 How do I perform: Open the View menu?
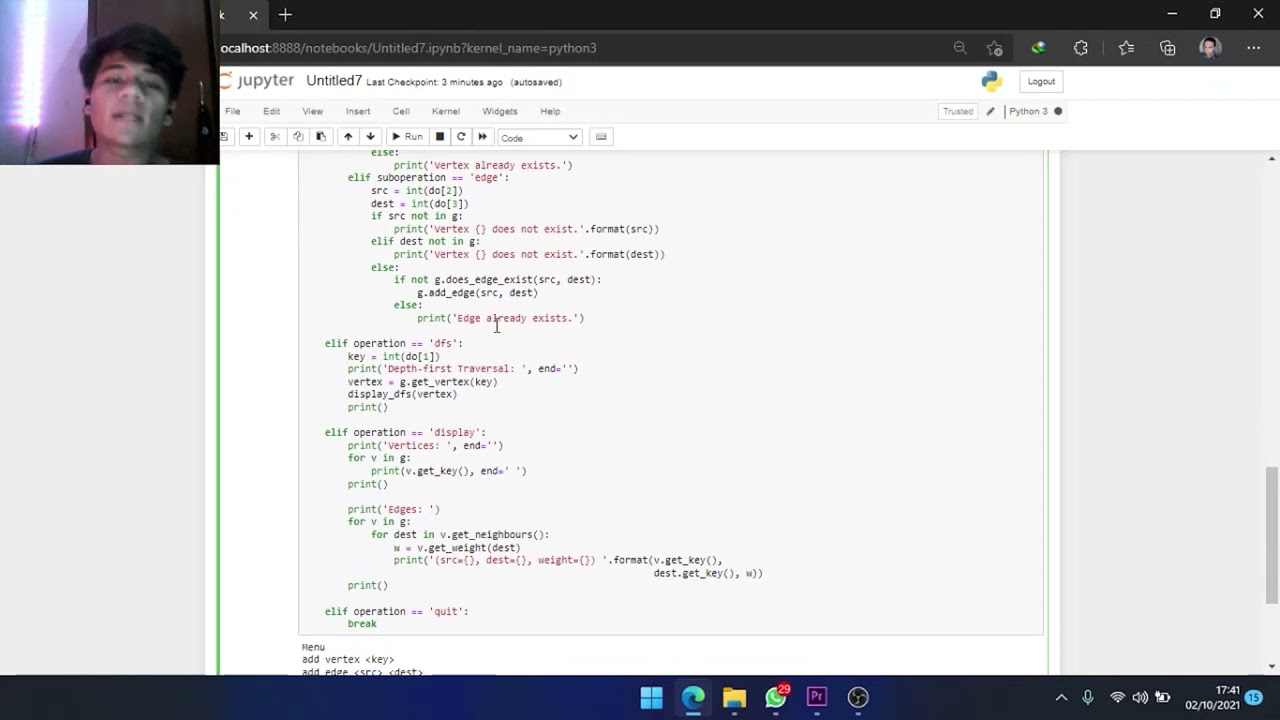point(312,111)
